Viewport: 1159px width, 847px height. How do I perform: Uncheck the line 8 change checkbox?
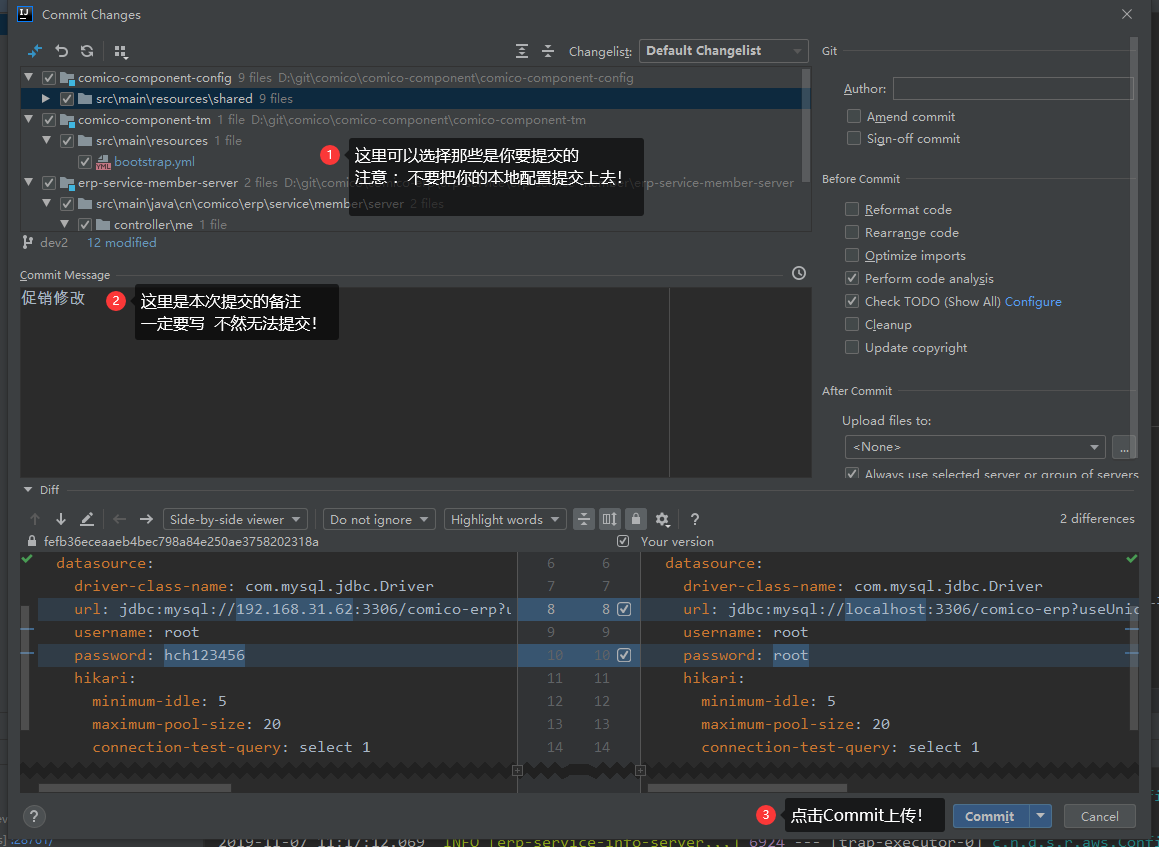pos(624,609)
